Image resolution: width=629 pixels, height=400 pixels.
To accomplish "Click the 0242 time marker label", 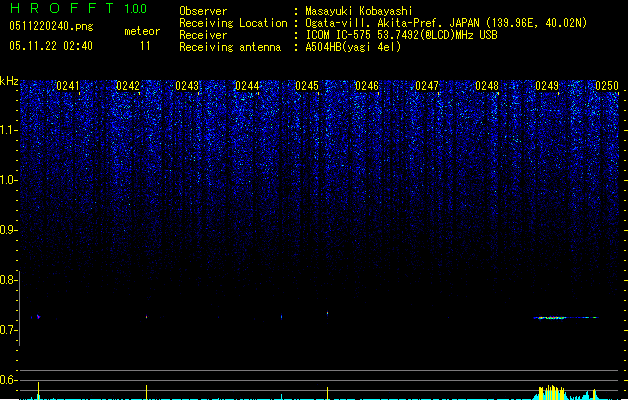I will tap(128, 86).
